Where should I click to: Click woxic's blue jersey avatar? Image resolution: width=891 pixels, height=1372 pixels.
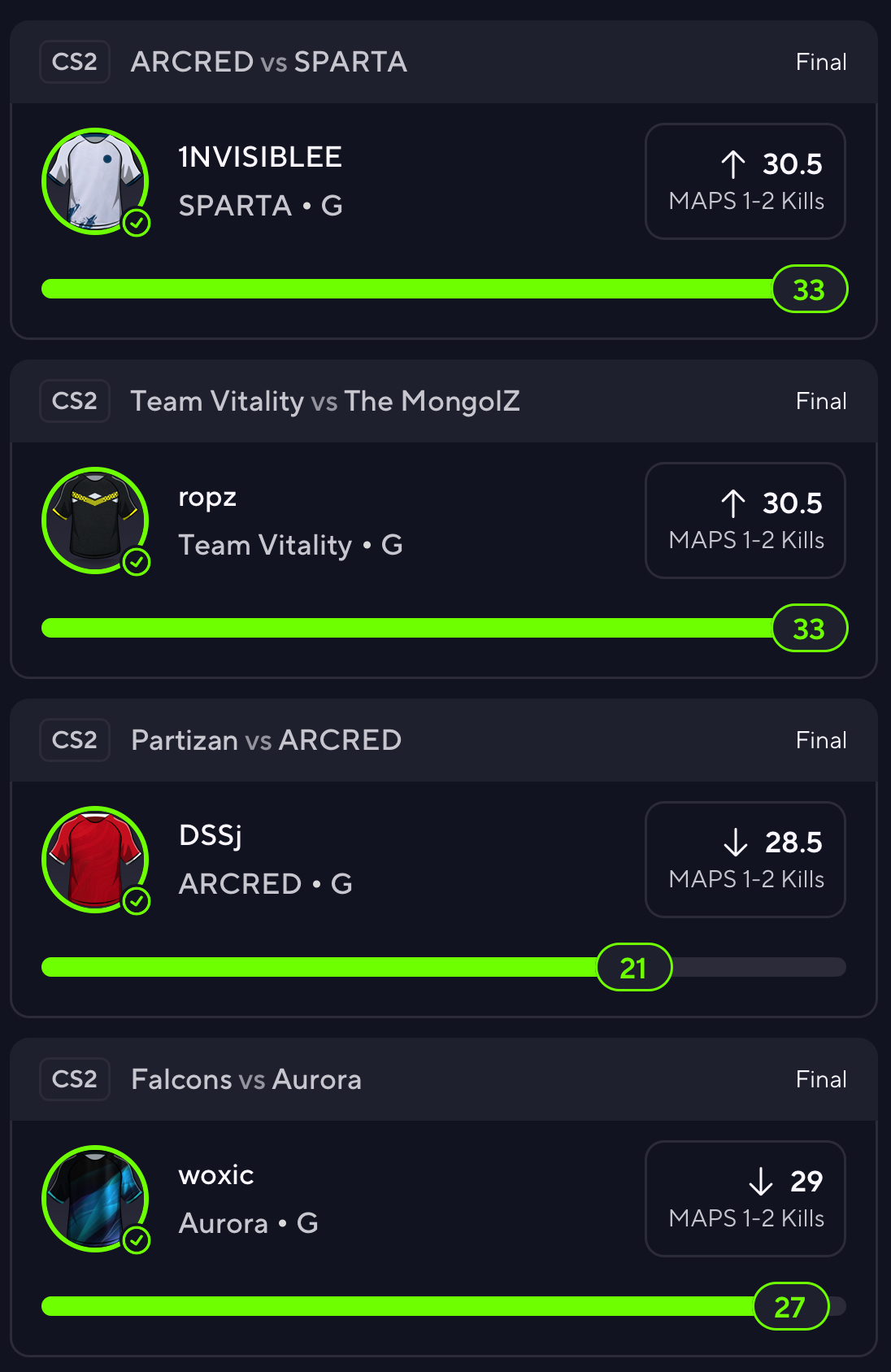[x=94, y=1198]
